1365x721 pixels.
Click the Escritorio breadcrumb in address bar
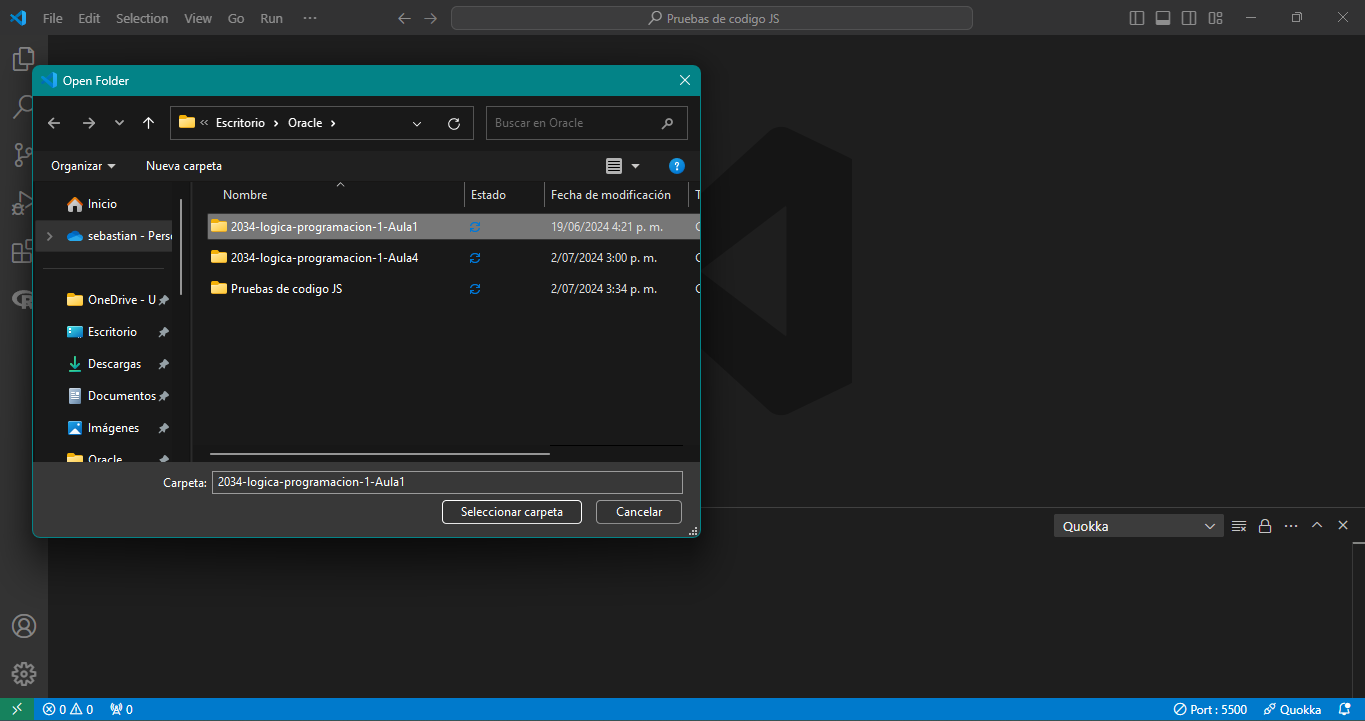(240, 123)
